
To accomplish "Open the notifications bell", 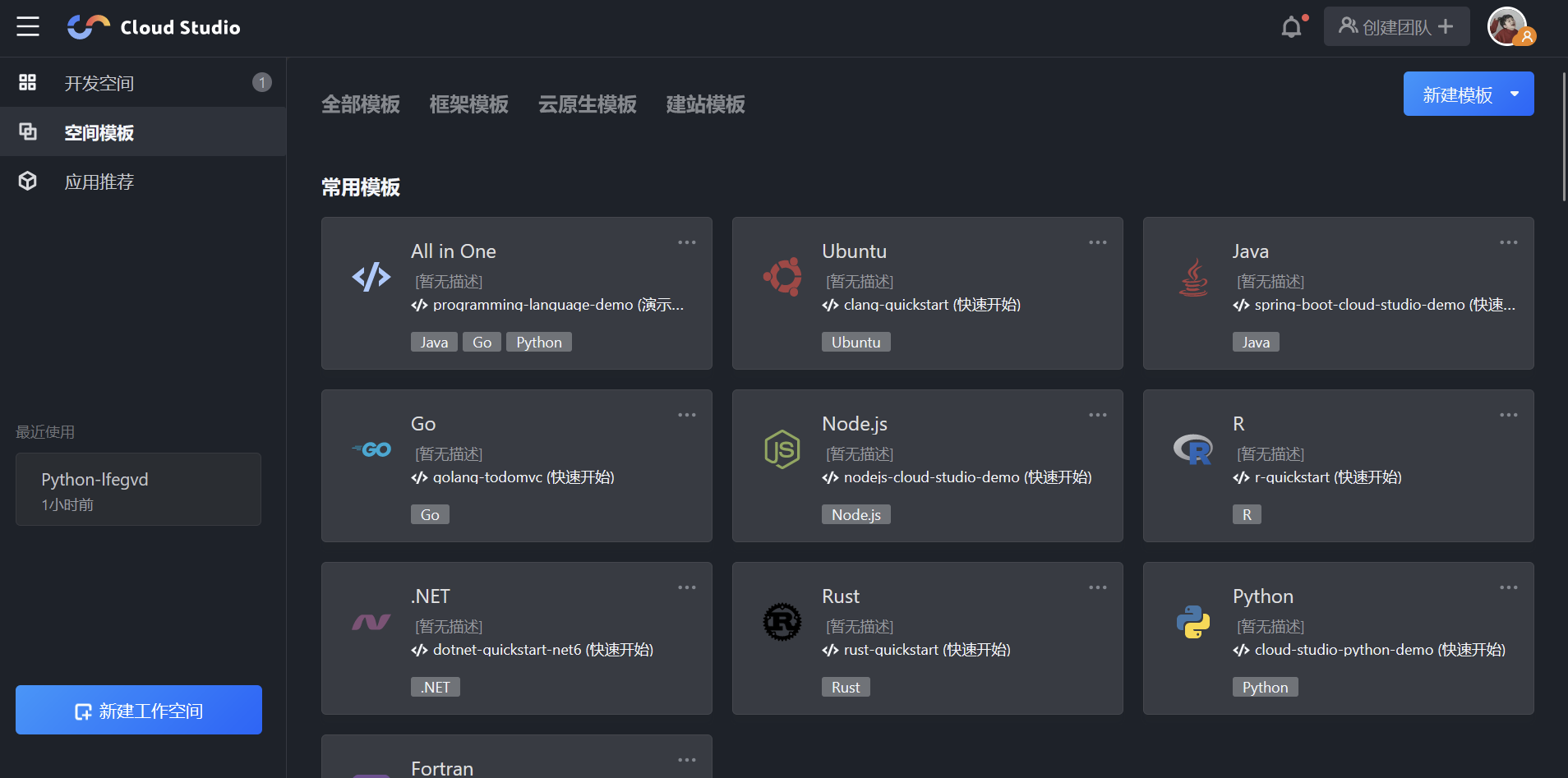I will pos(1292,27).
